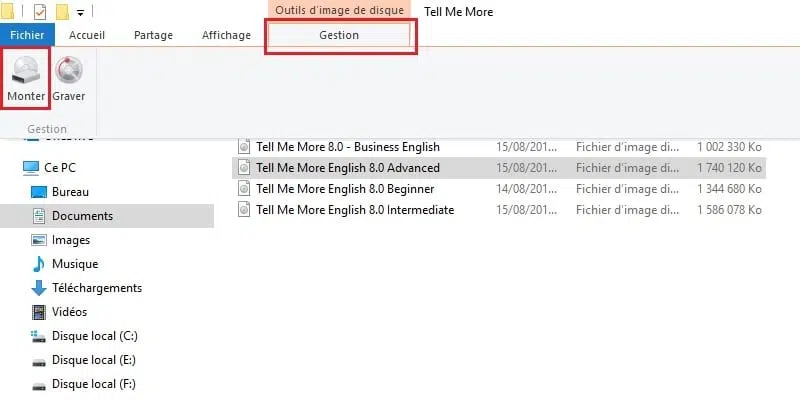
Task: Click the new folder icon in quick access toolbar
Action: [62, 11]
